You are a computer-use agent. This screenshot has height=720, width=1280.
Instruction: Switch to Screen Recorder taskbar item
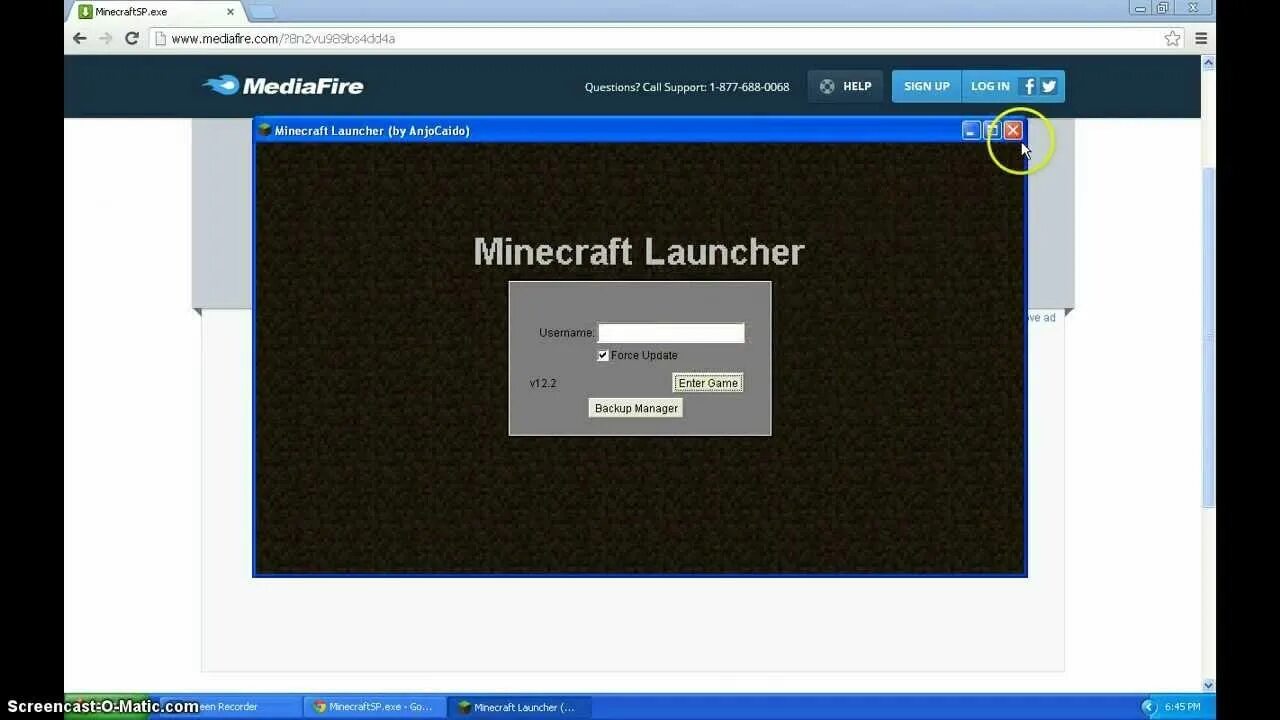pos(229,707)
